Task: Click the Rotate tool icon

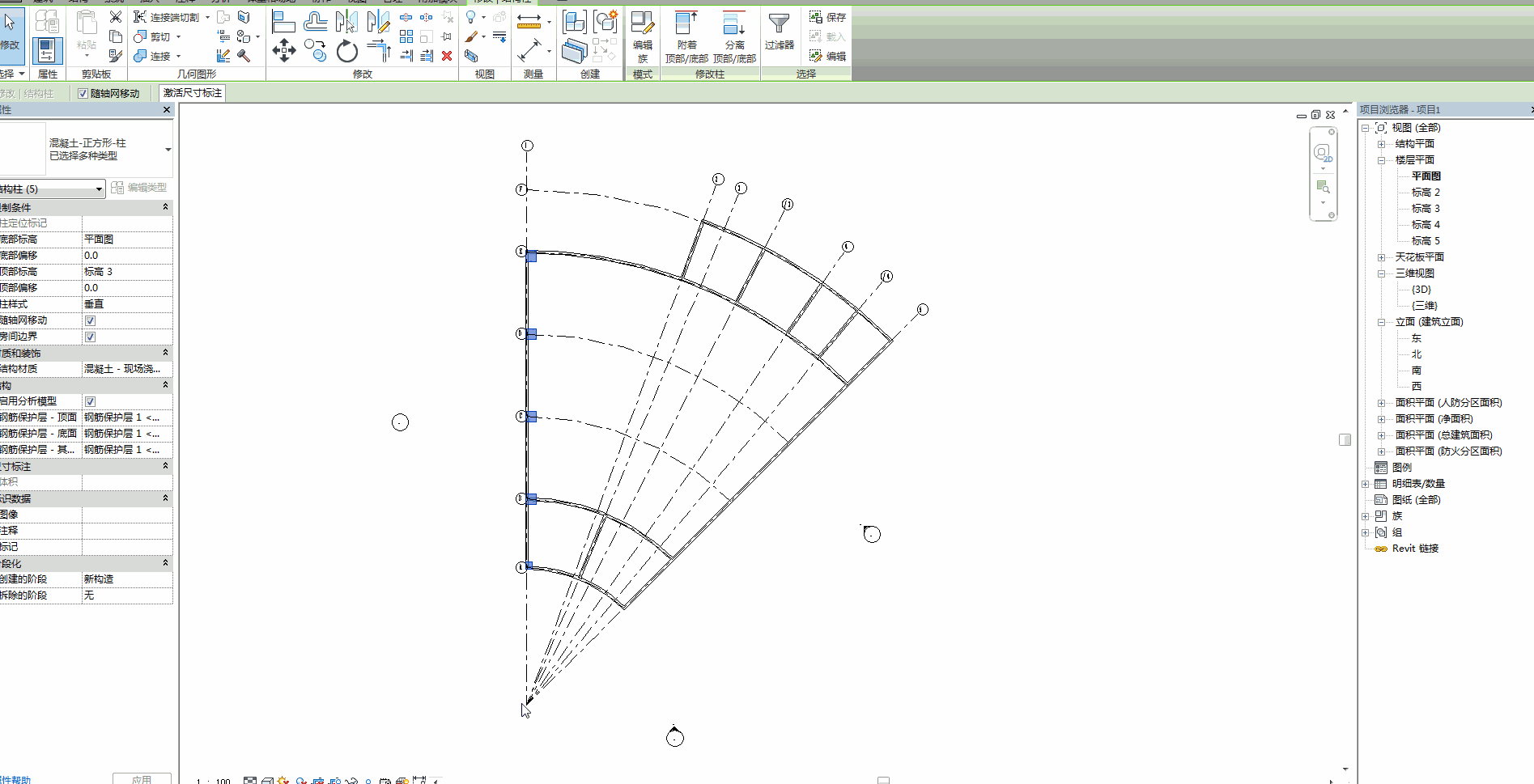Action: (x=347, y=52)
